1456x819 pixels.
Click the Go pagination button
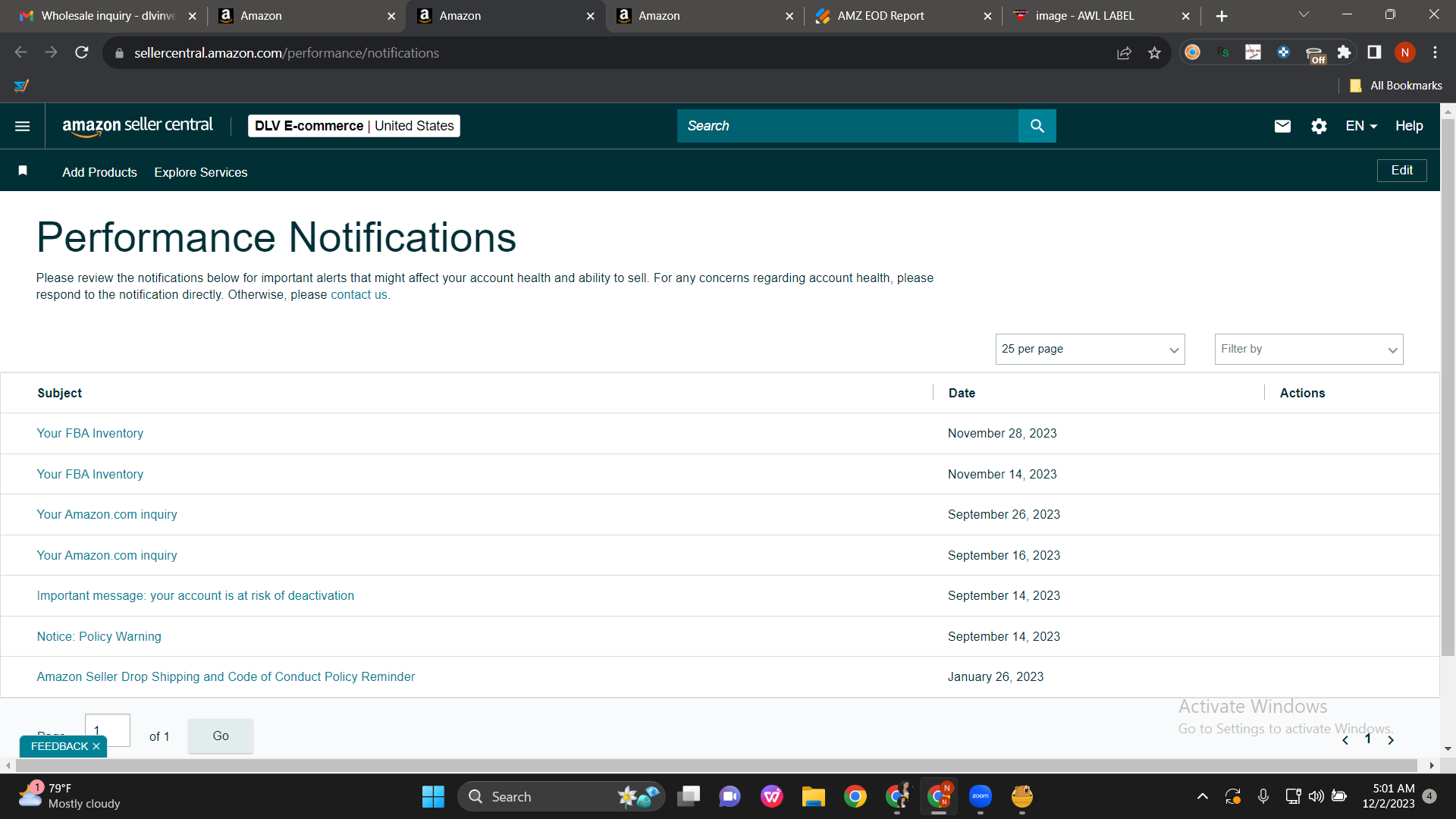click(221, 736)
